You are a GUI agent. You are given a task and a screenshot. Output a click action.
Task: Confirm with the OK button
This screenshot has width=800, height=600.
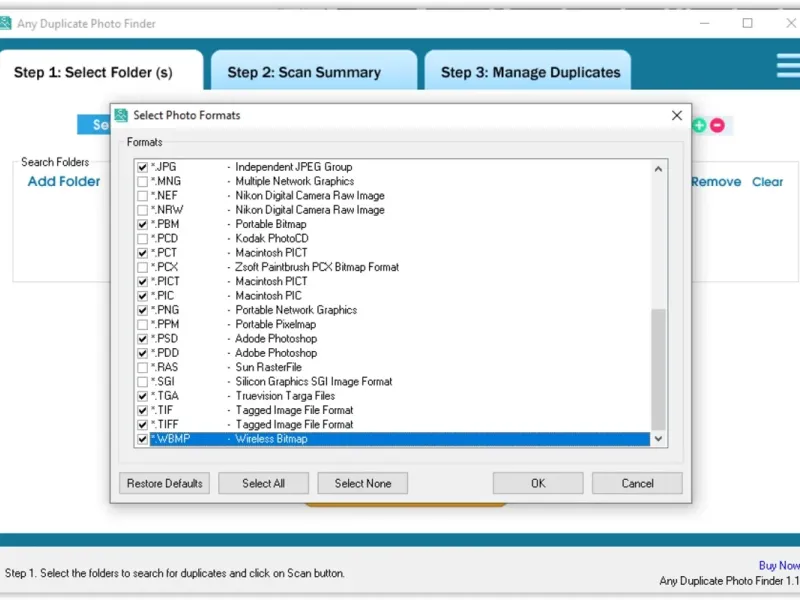pyautogui.click(x=538, y=483)
